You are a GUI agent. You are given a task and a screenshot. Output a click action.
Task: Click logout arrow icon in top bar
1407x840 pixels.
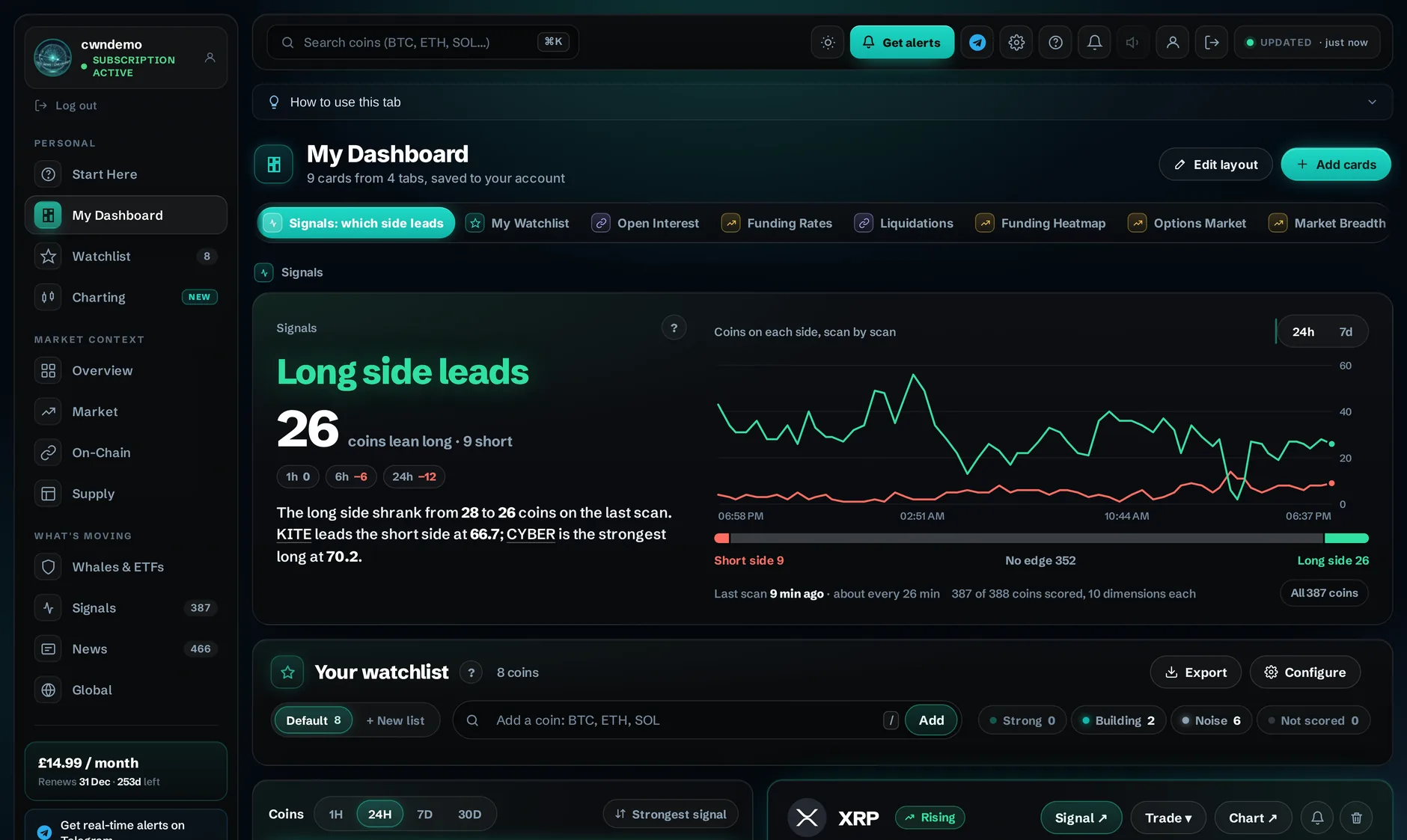click(1212, 43)
